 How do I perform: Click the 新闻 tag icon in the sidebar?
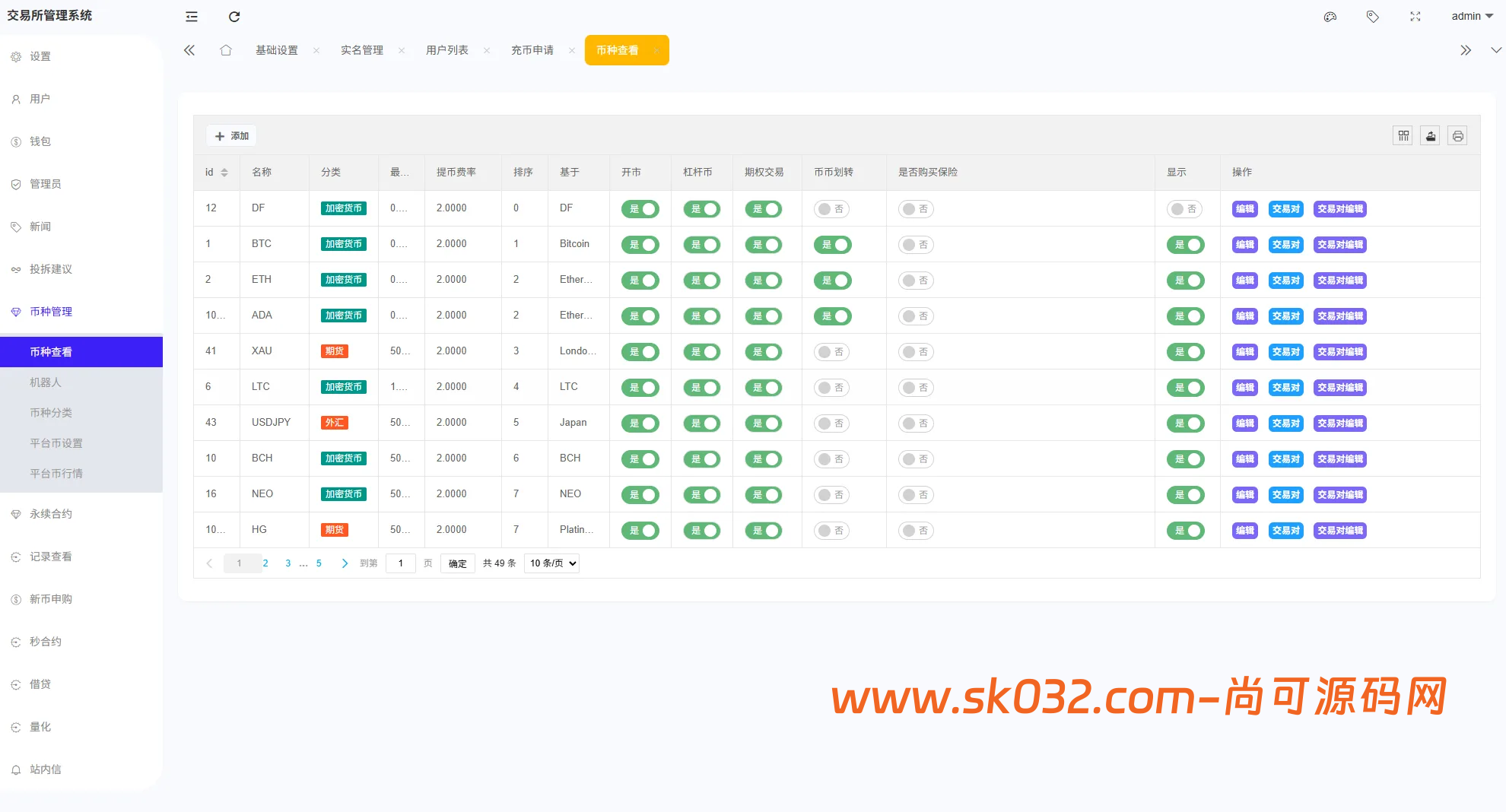click(x=16, y=227)
